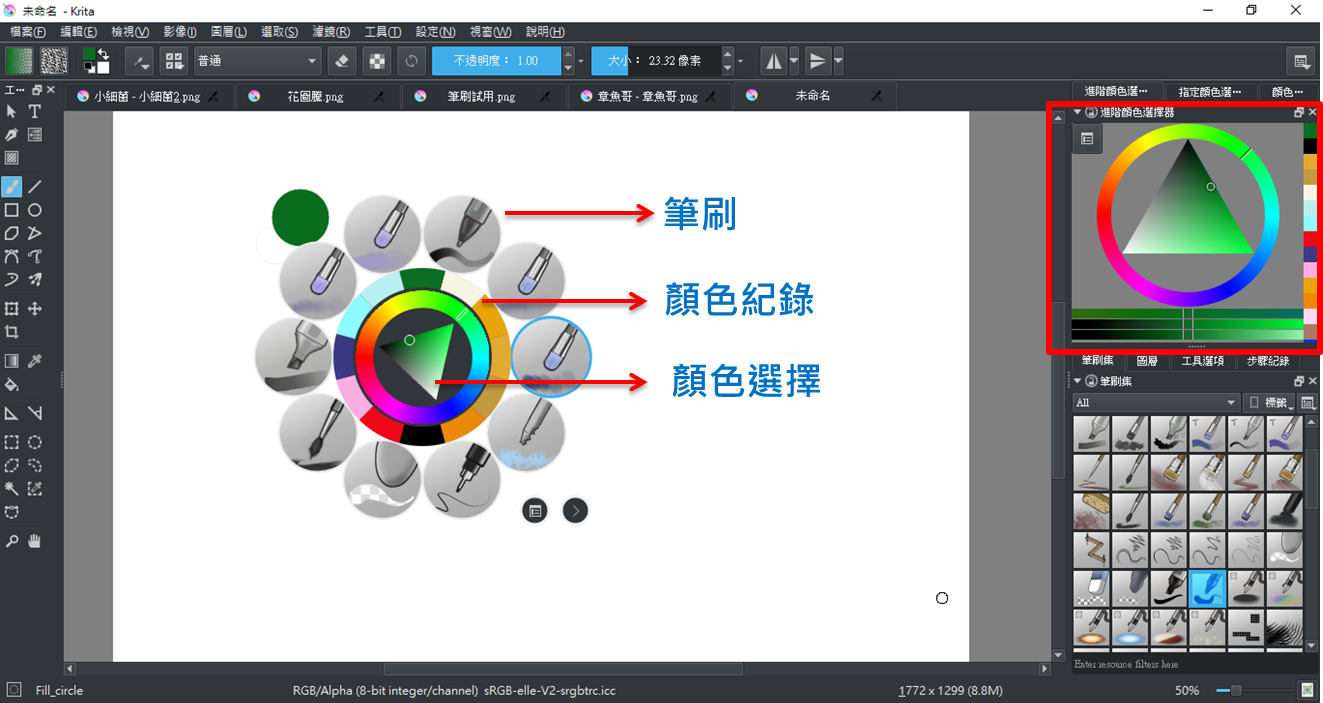Collapse the 進階顏色選擇器 docker
The height and width of the screenshot is (703, 1323).
(x=1078, y=113)
